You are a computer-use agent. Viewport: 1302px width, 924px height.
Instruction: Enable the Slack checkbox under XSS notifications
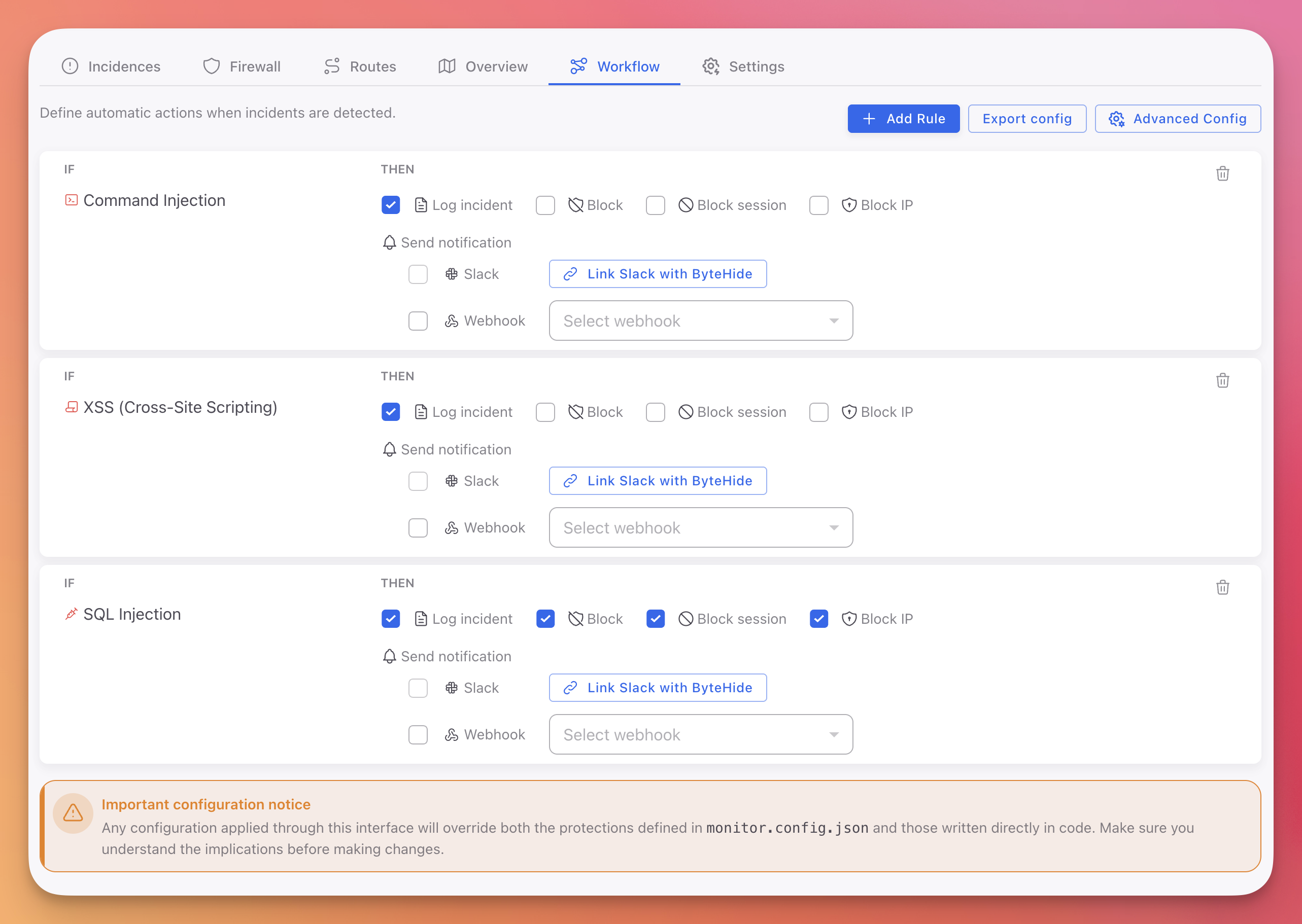418,481
